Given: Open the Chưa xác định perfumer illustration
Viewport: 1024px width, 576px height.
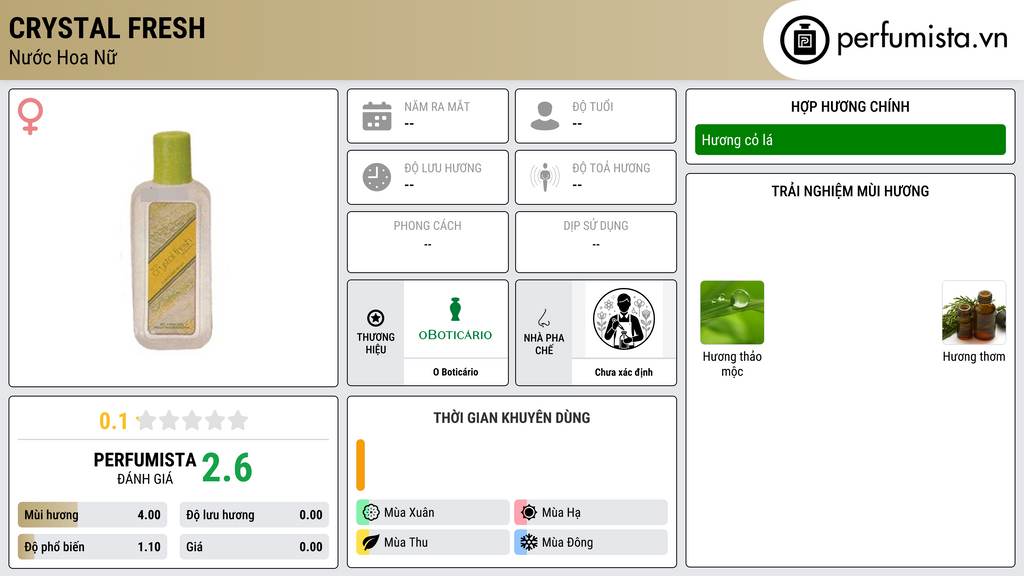Looking at the screenshot, I should point(624,320).
